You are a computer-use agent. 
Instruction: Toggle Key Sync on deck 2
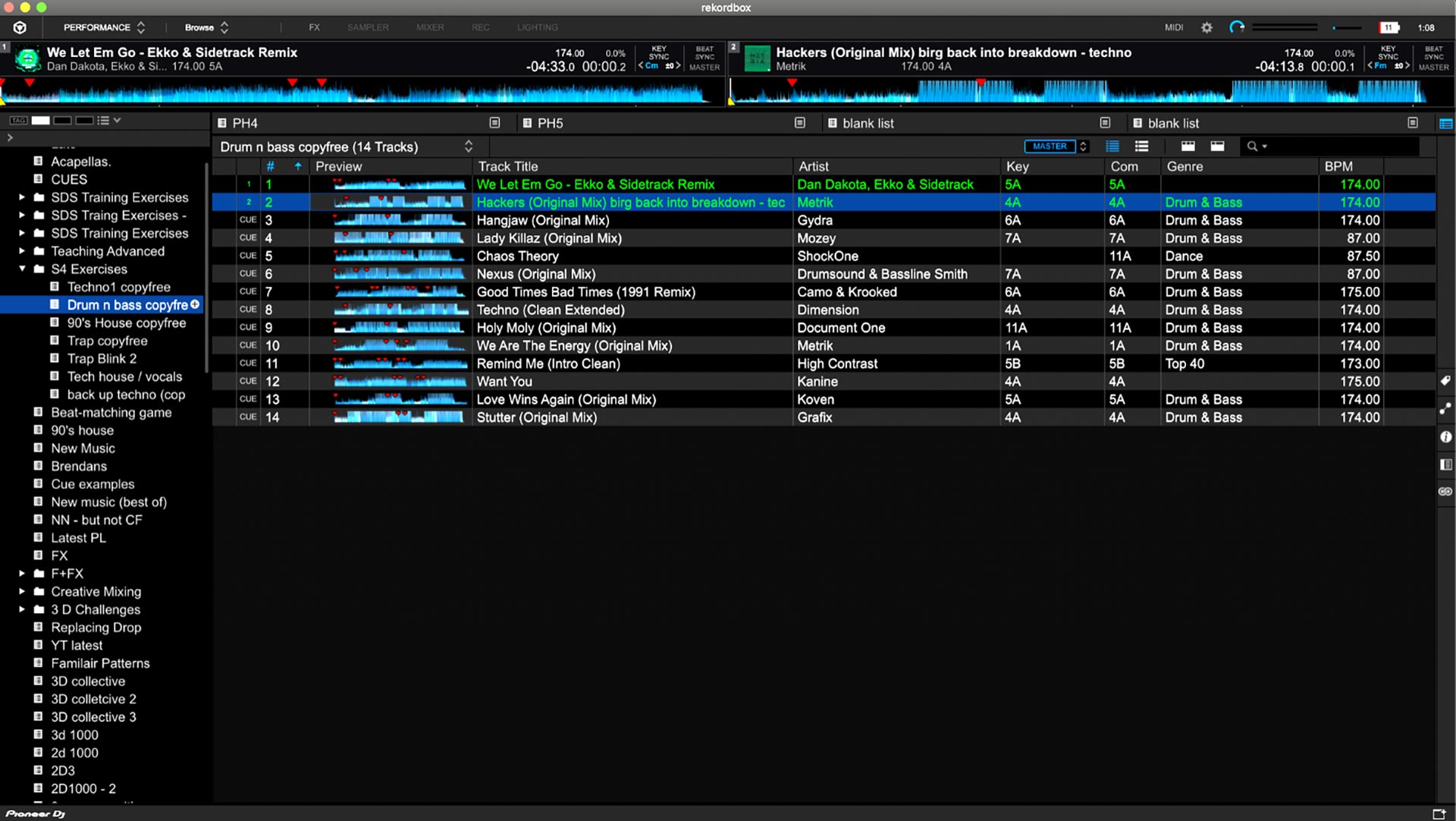tap(1388, 52)
